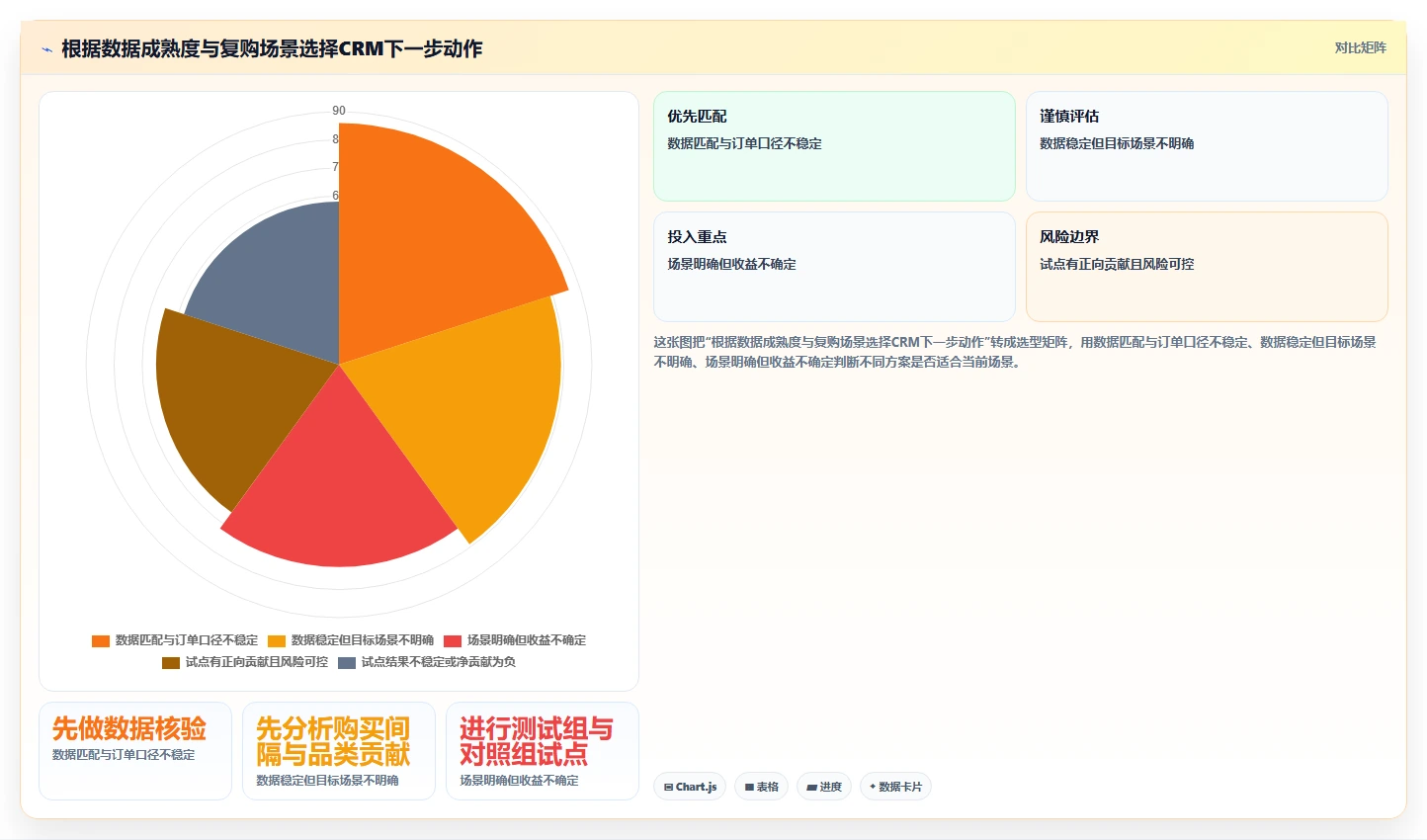This screenshot has width=1427, height=840.
Task: Click the 对比矩阵 label in header
Action: (x=1360, y=47)
